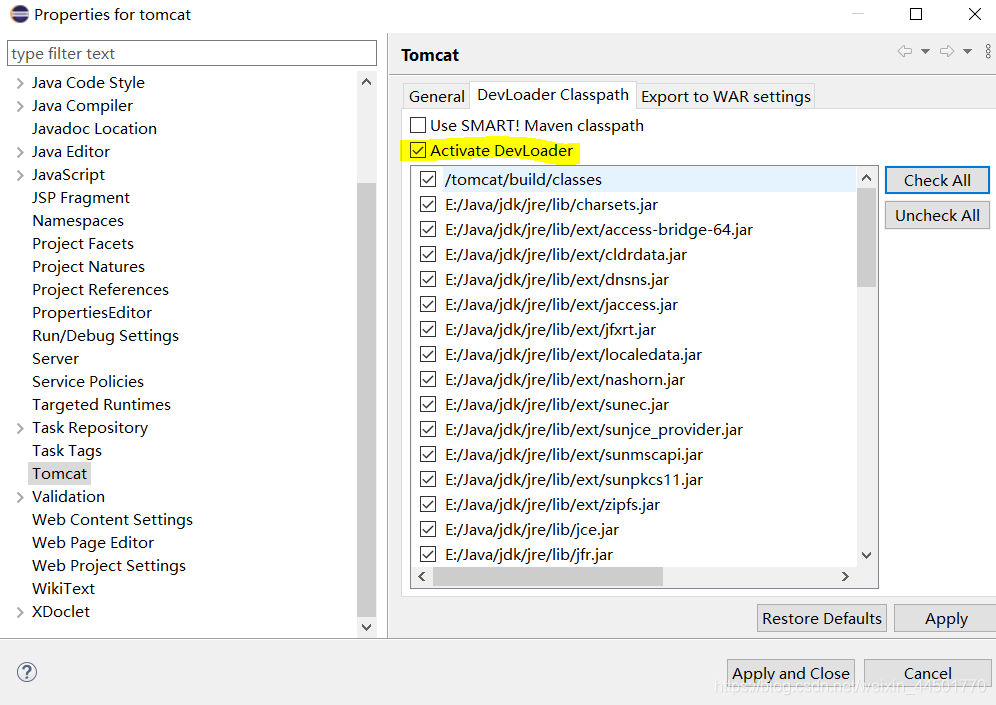
Task: Click the tree panel scrollbar thumb
Action: click(x=367, y=399)
